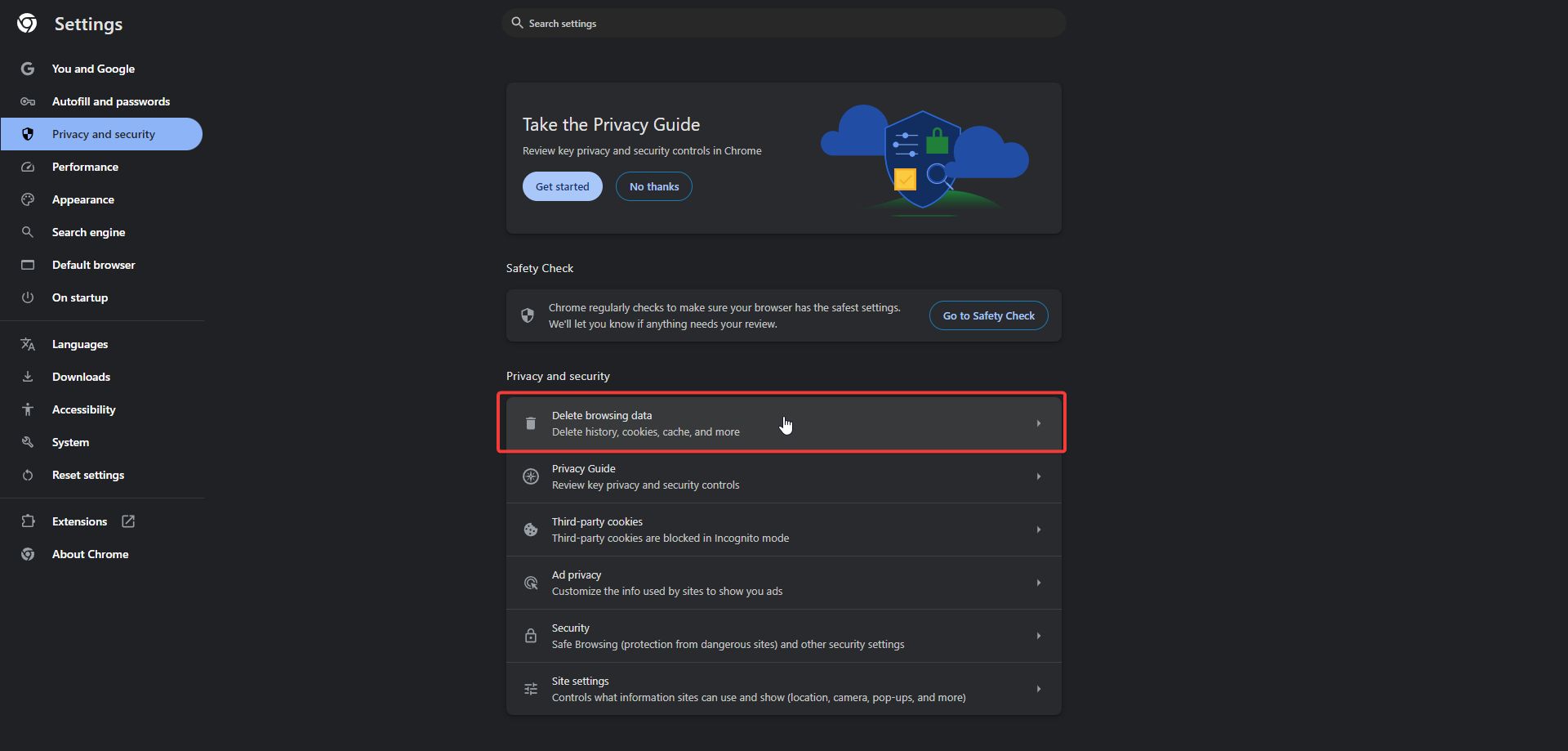
Task: Click the Google G icon in sidebar
Action: (x=28, y=69)
